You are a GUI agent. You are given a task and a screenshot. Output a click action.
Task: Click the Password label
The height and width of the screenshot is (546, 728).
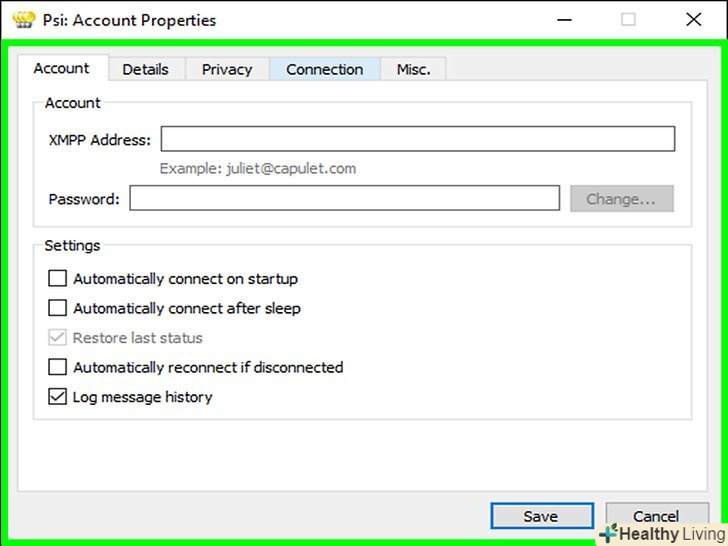84,199
